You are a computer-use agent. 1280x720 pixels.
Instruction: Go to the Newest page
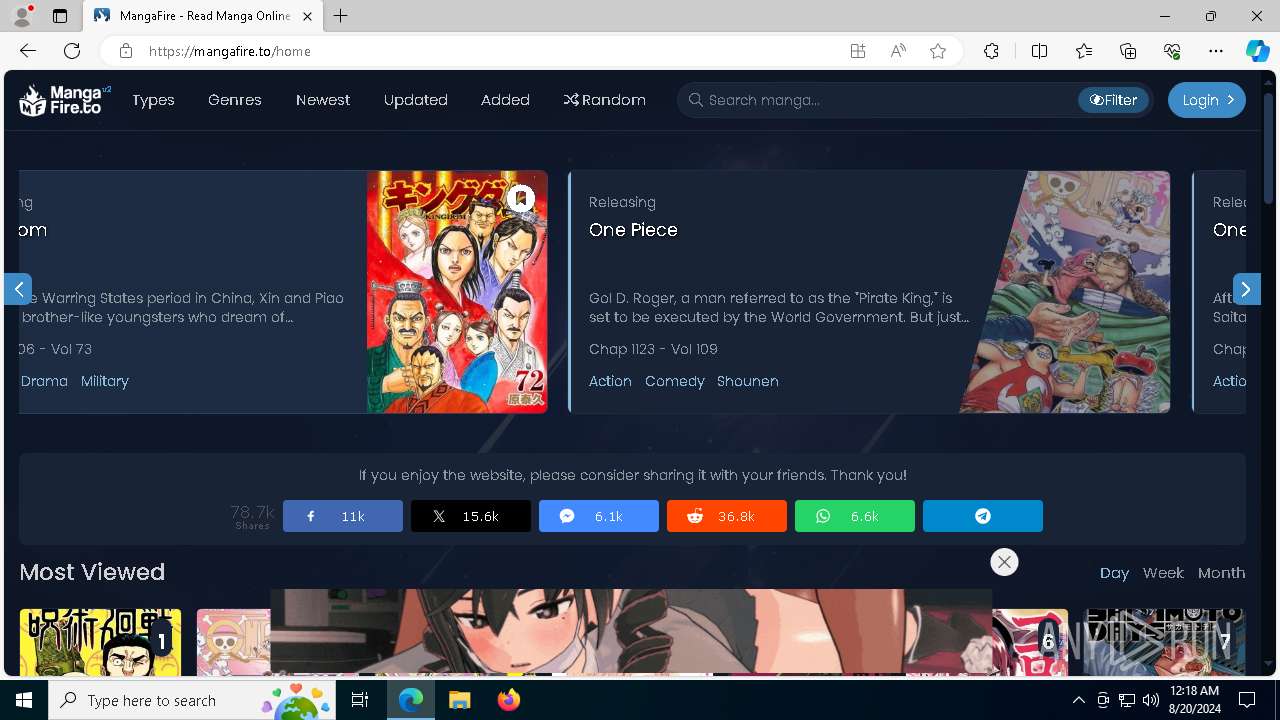tap(323, 100)
